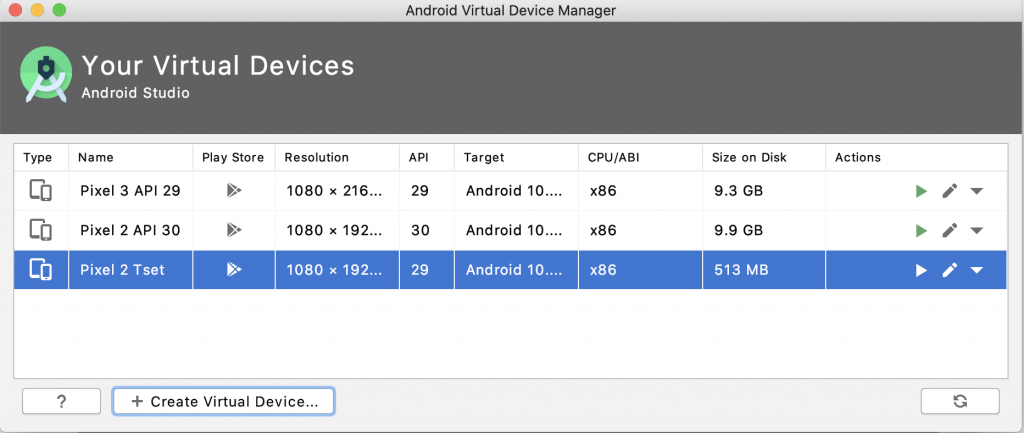Screen dimensions: 1024x433
Task: Close the Android Virtual Device Manager window
Action: tap(16, 10)
